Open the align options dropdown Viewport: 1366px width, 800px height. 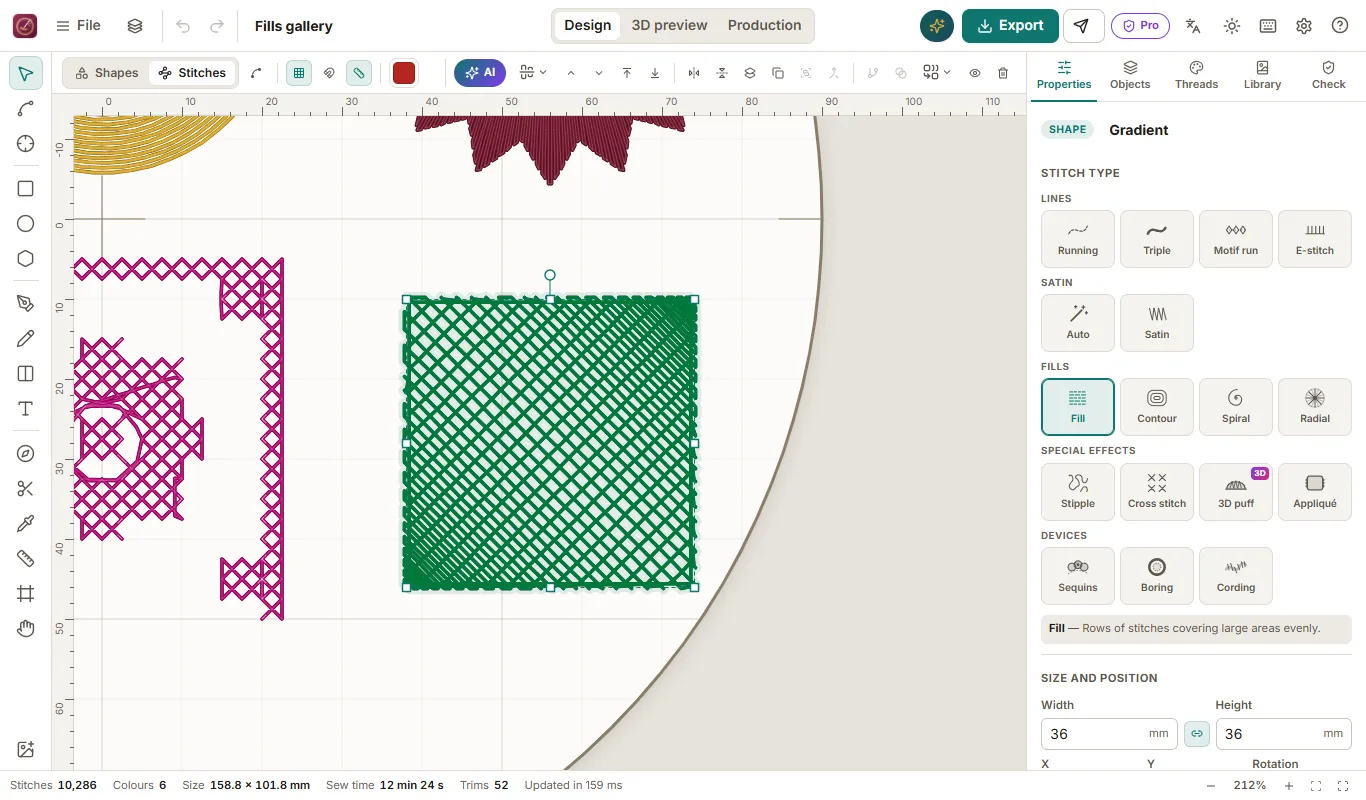pyautogui.click(x=533, y=73)
